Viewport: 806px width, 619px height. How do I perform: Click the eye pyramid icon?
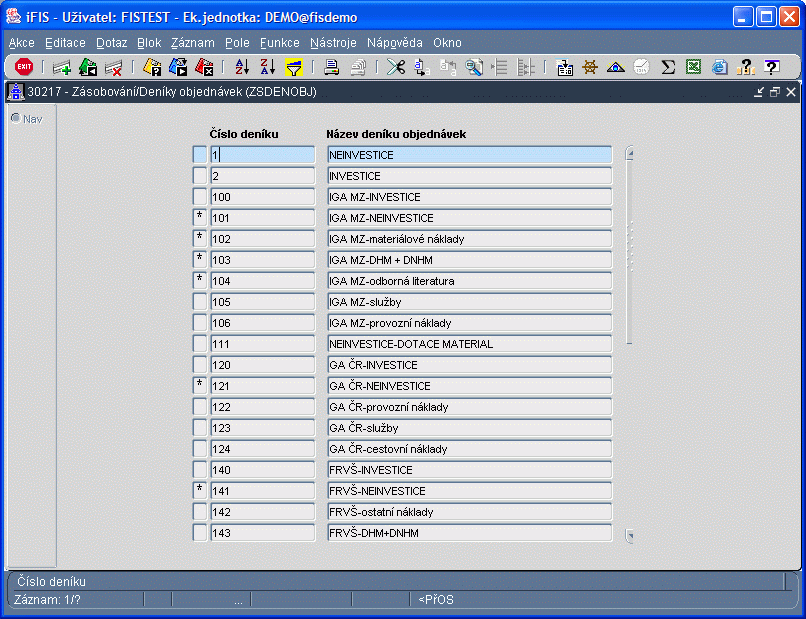(x=616, y=67)
